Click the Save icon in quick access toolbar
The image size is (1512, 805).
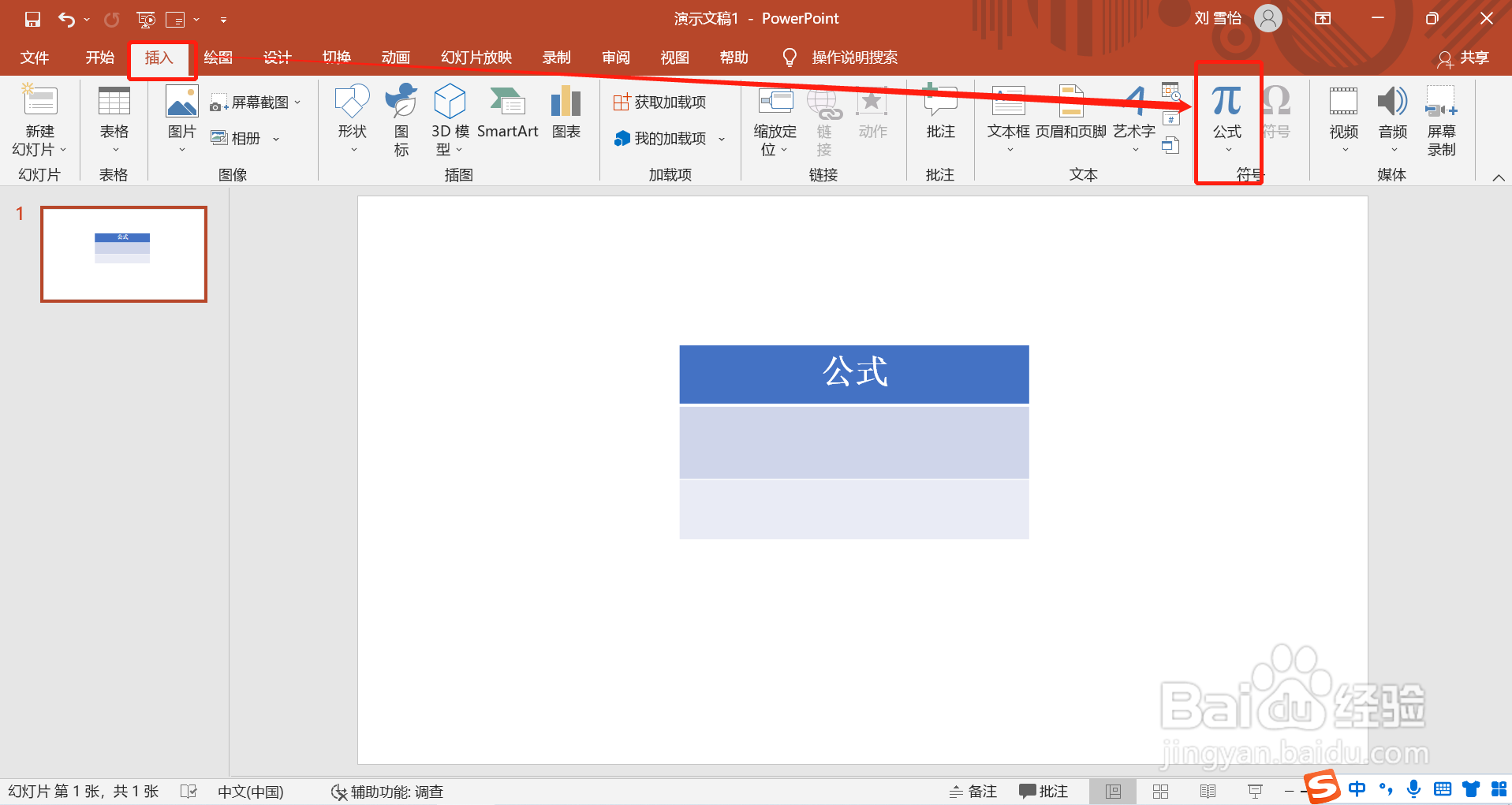[32, 19]
